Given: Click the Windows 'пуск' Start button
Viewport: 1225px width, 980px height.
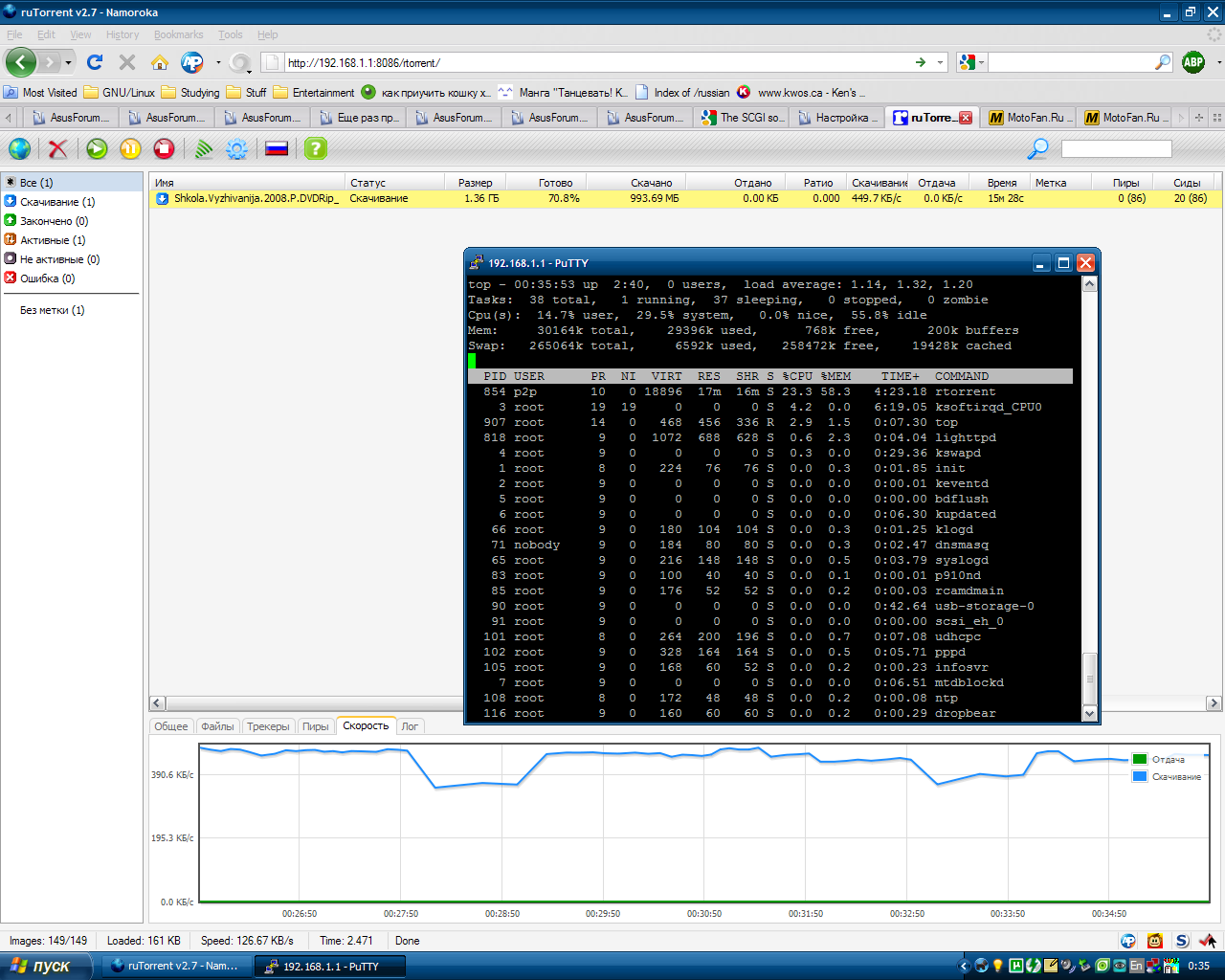Looking at the screenshot, I should coord(46,966).
